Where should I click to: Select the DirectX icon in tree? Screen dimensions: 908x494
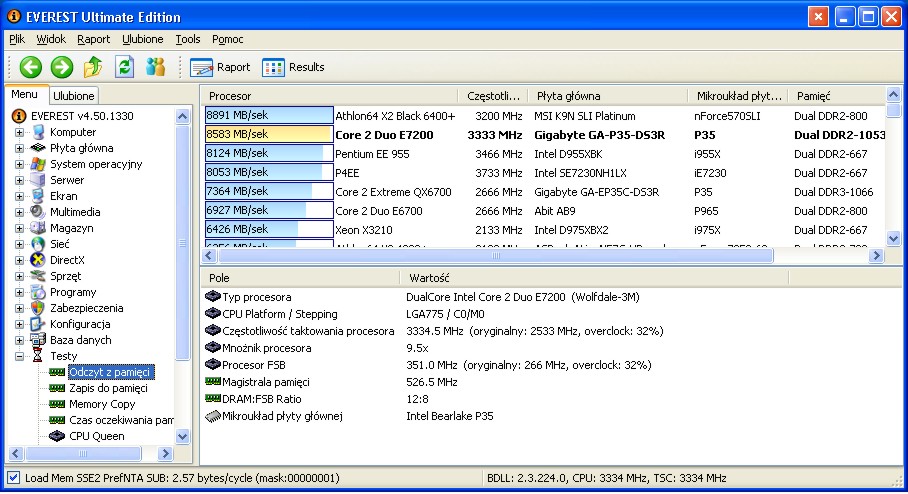tap(38, 260)
